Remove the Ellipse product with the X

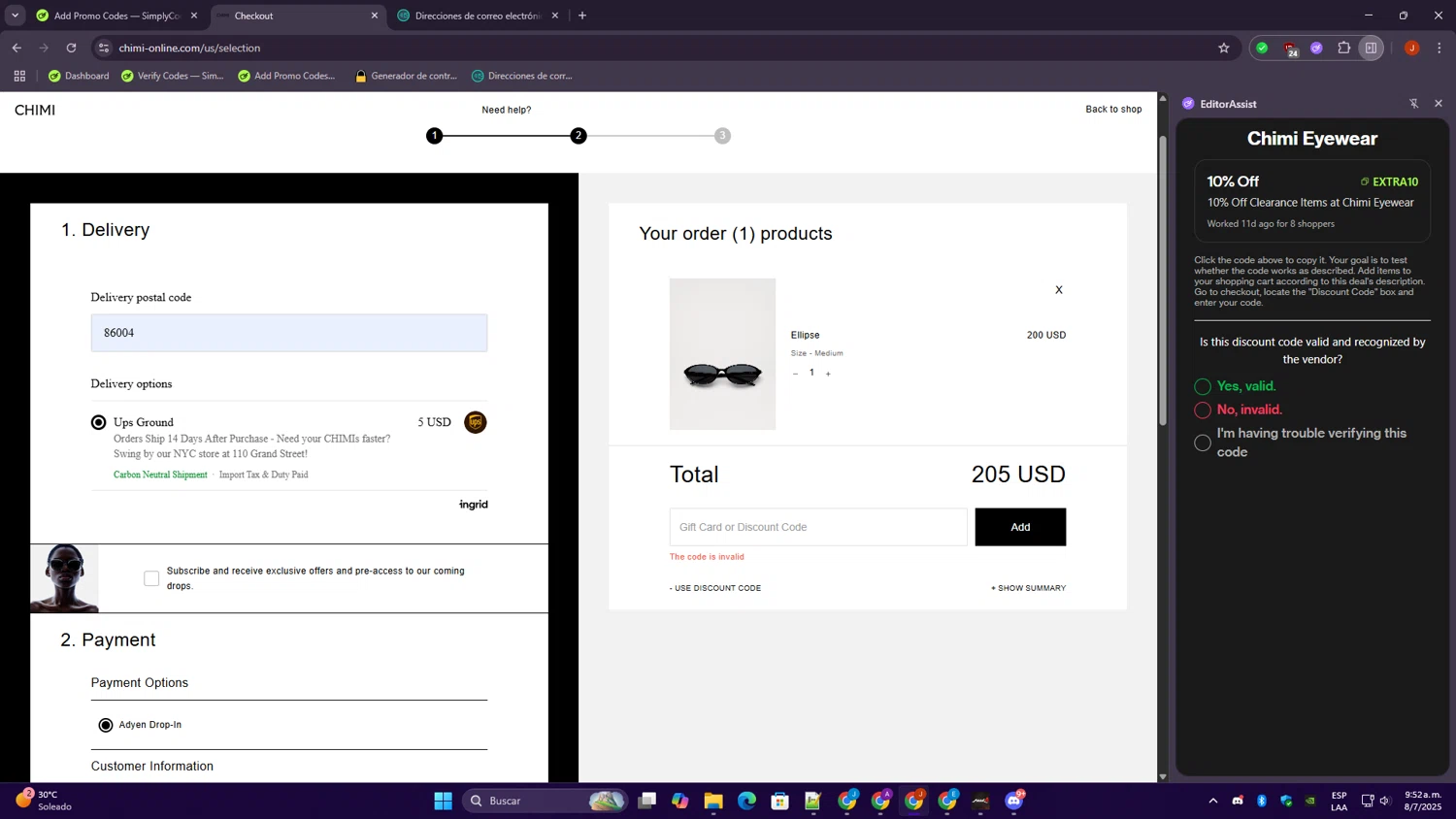coord(1059,290)
